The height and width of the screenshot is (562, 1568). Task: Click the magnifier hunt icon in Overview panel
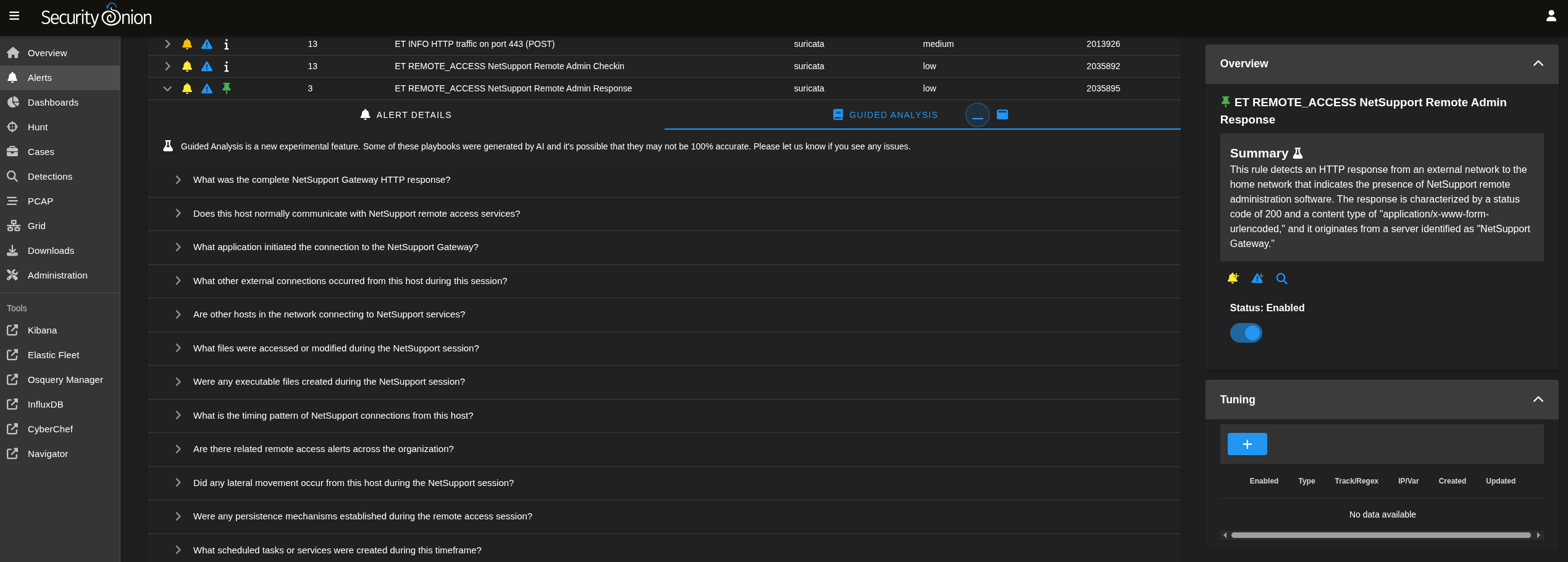1282,279
